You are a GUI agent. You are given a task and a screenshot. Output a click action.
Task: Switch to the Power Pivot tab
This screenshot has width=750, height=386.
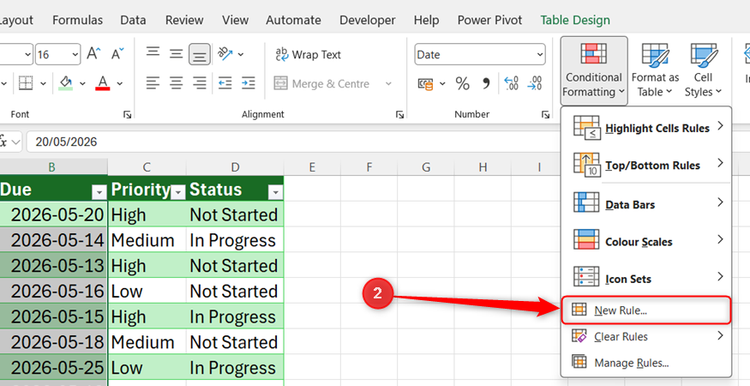pyautogui.click(x=490, y=20)
